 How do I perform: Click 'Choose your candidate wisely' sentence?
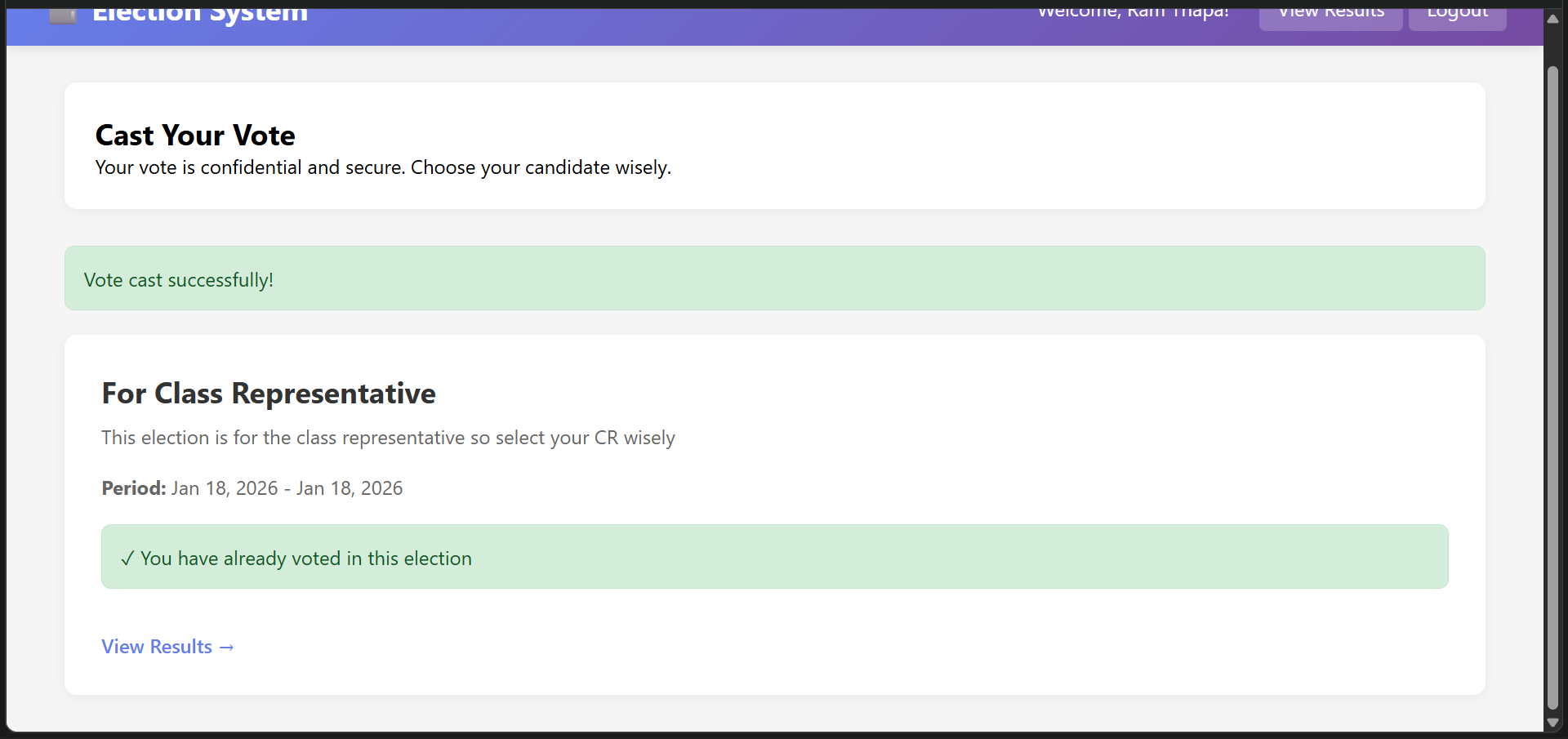coord(541,167)
